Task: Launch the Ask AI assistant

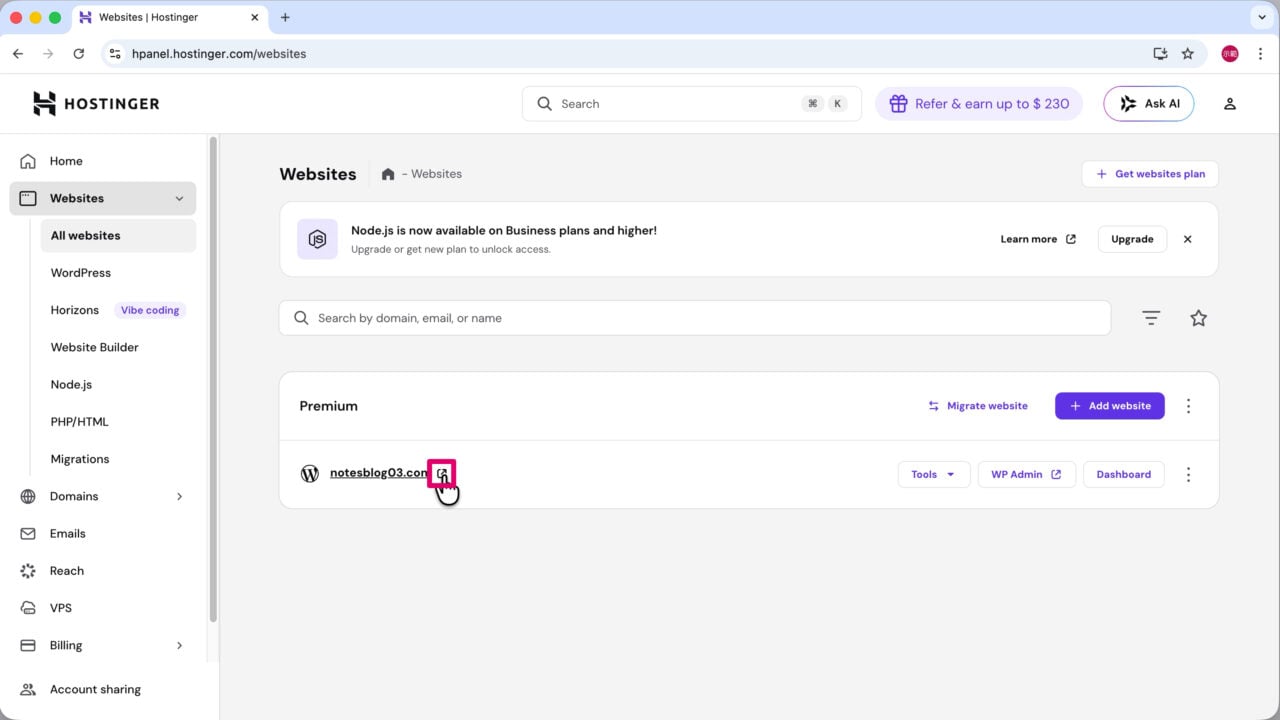Action: click(x=1149, y=104)
